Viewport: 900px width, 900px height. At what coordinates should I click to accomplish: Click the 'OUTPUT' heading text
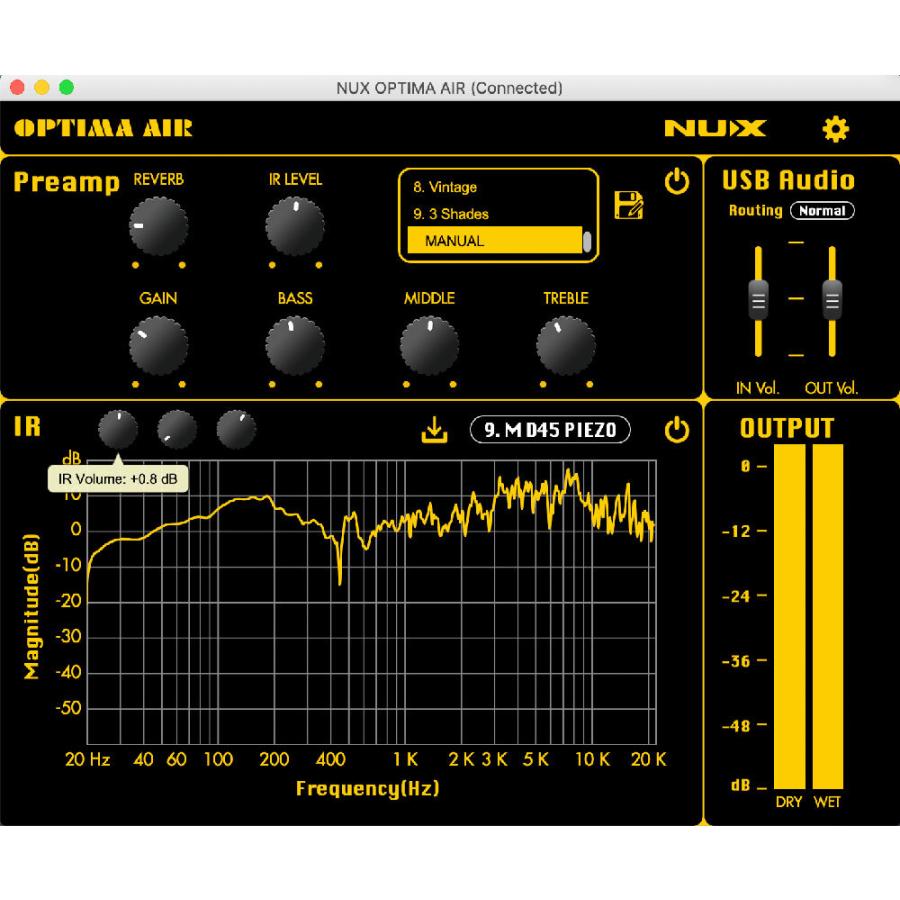[x=787, y=428]
